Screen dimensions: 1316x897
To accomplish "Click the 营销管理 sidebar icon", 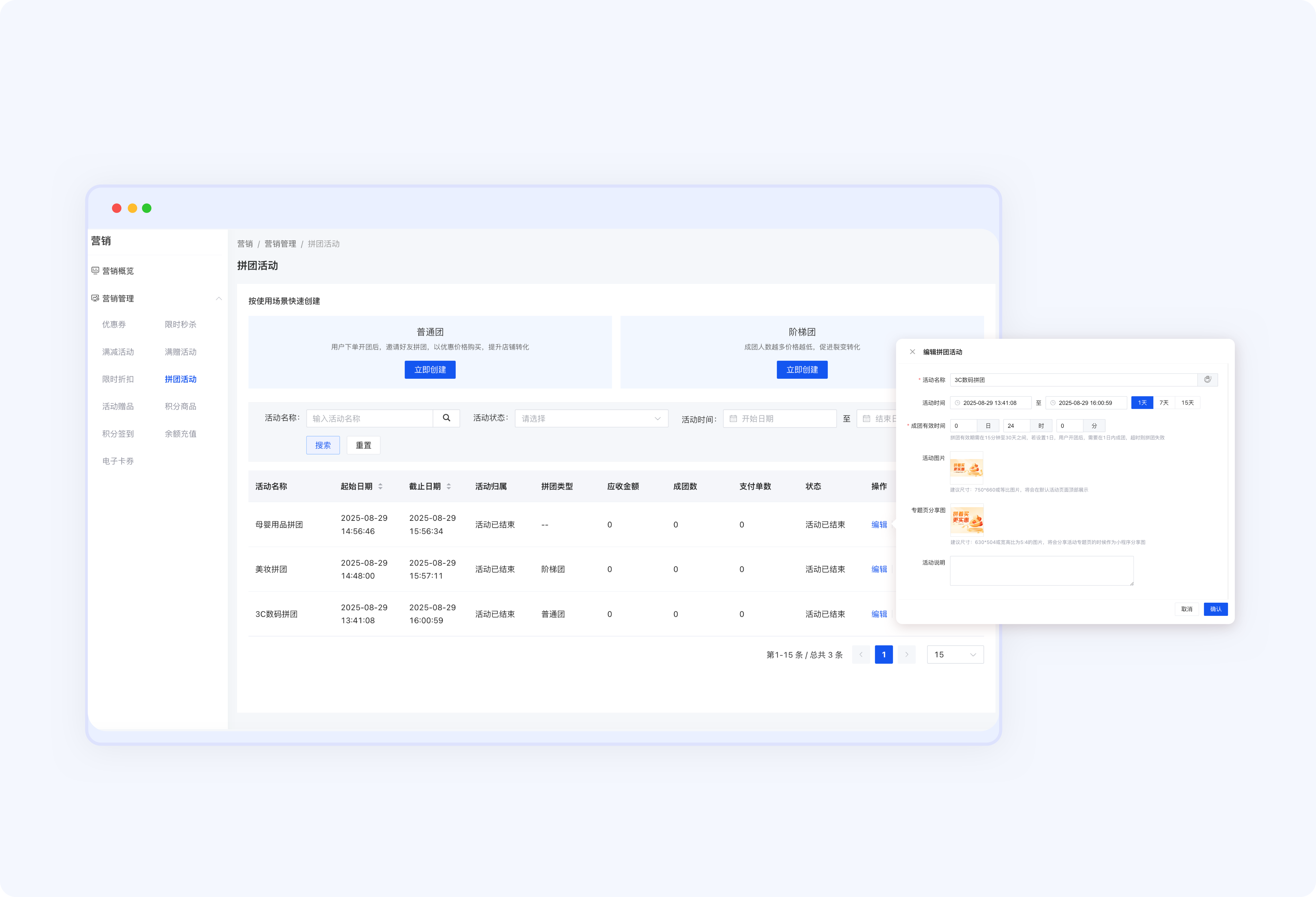I will (95, 298).
